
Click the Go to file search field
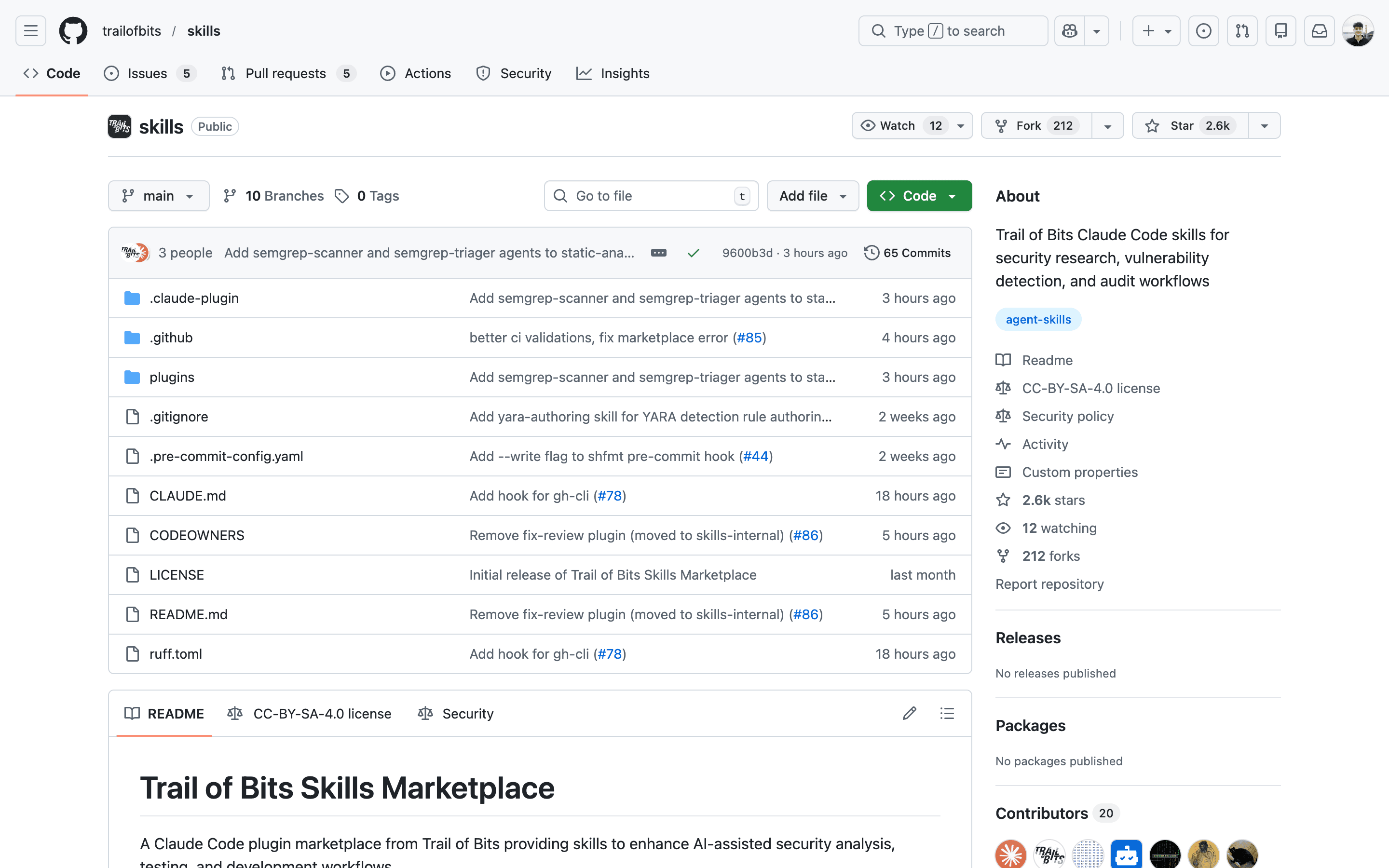tap(651, 196)
